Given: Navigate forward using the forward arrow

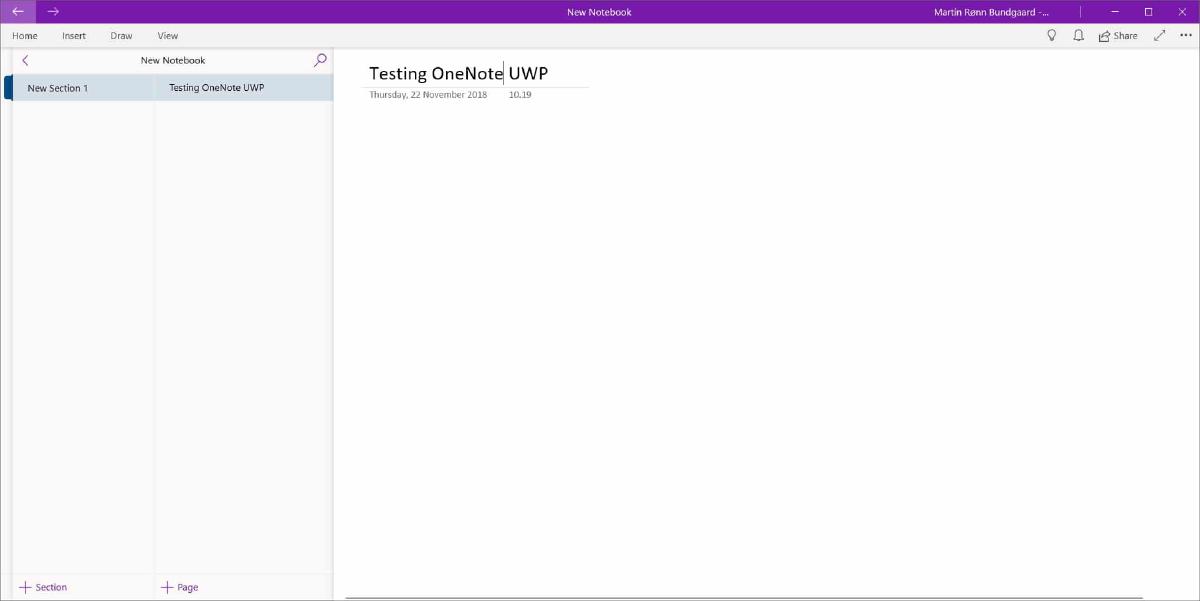Looking at the screenshot, I should [52, 11].
